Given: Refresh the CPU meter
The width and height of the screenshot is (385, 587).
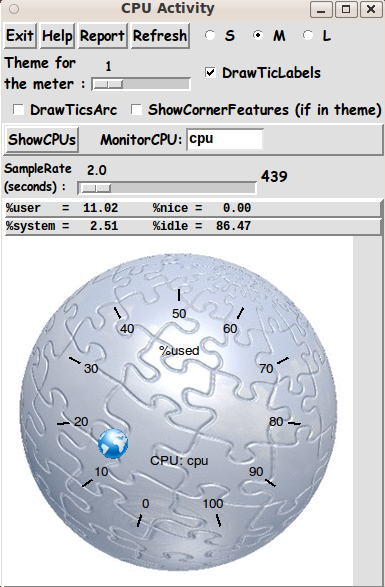Looking at the screenshot, I should [160, 36].
